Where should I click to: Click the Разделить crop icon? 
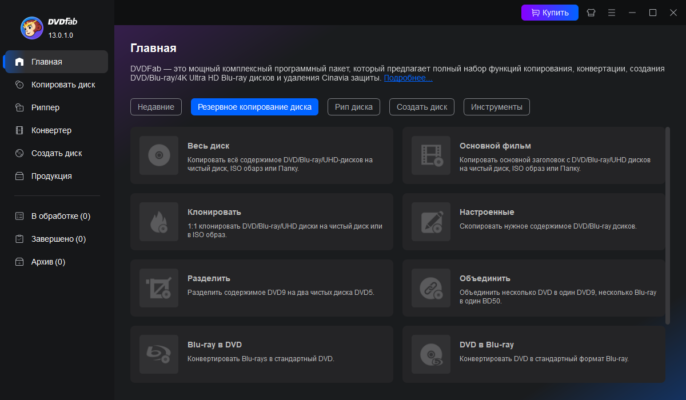(x=159, y=288)
